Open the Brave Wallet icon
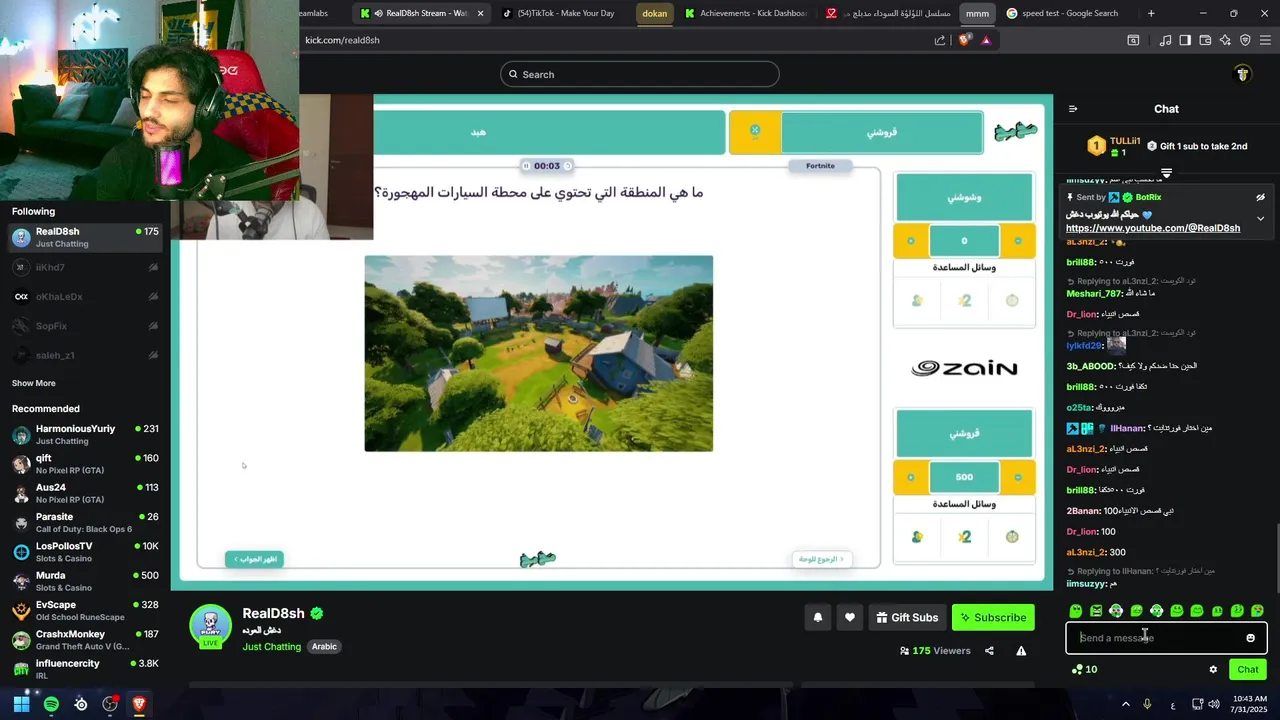 [1205, 40]
